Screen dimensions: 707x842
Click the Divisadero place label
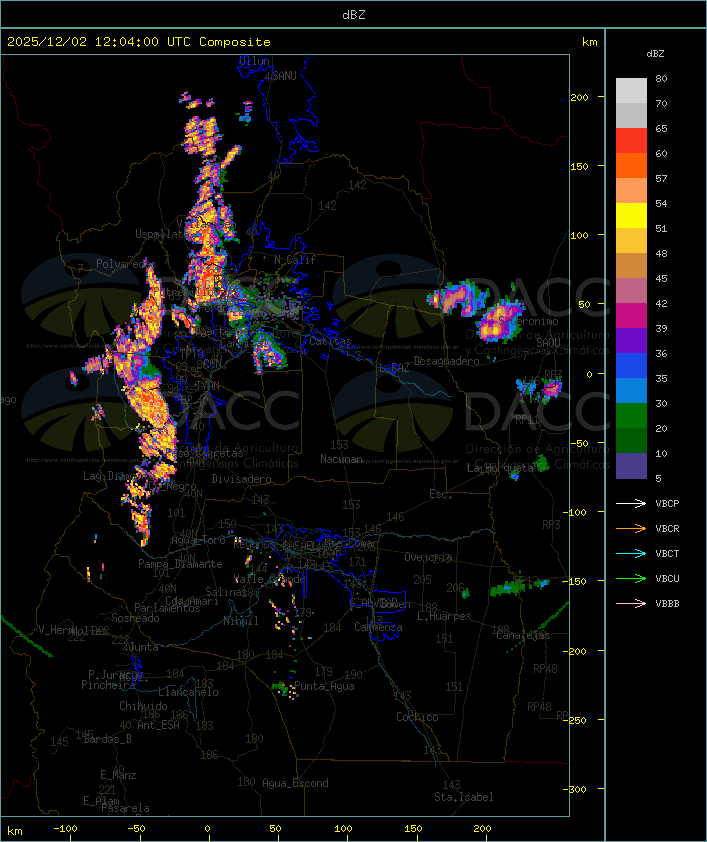241,479
